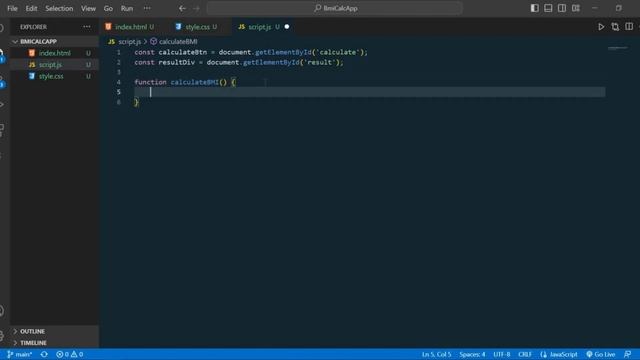640x360 pixels.
Task: Select the script.js editor tab
Action: pos(260,27)
